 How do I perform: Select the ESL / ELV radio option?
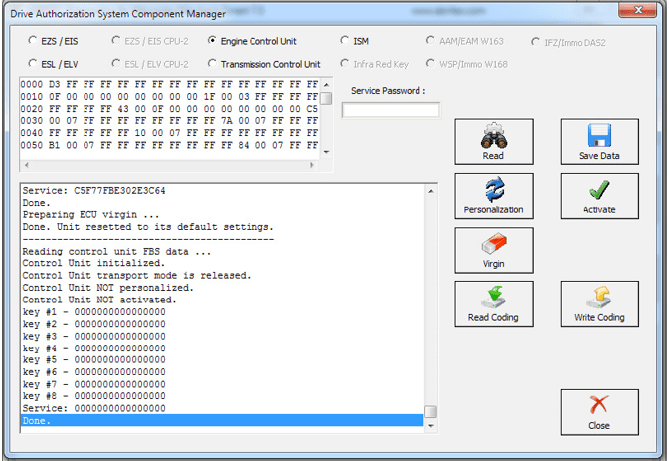(x=35, y=64)
